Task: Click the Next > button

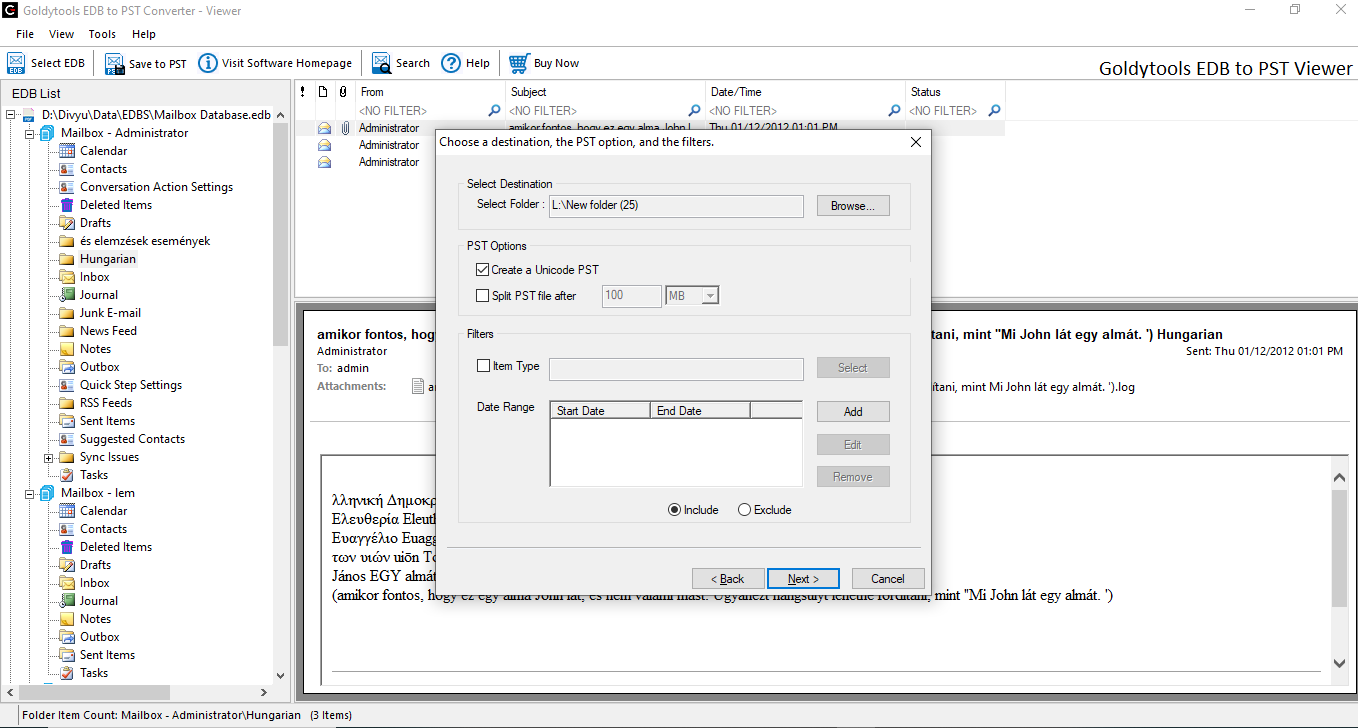Action: 803,579
